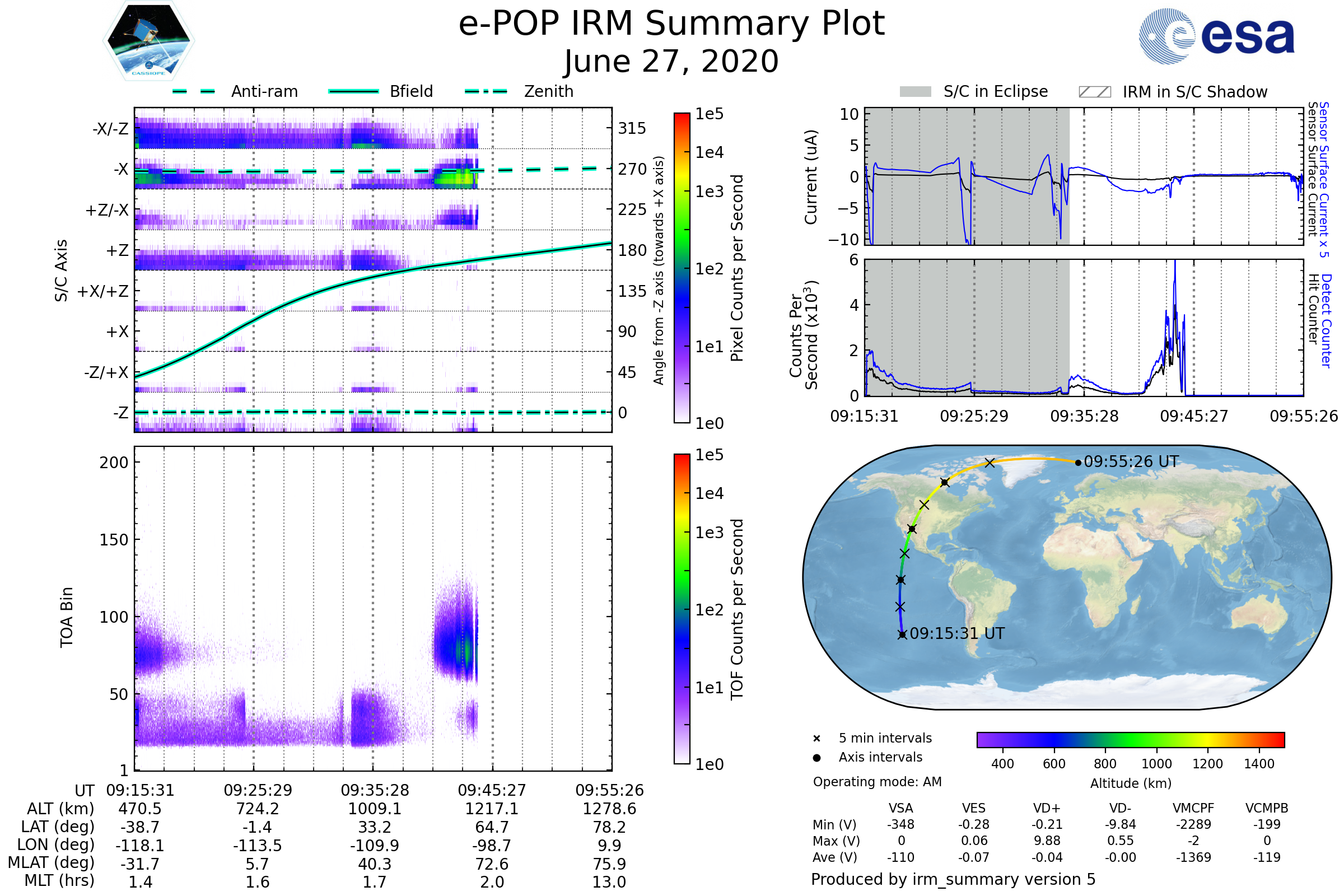Click the Axis intervals dot legend marker
1344x896 pixels.
point(816,758)
